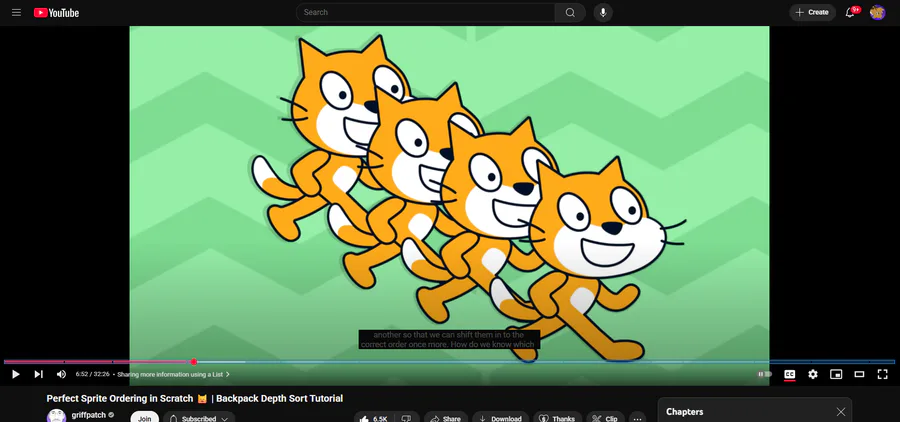Click the Thanks button
900x422 pixels.
click(557, 418)
